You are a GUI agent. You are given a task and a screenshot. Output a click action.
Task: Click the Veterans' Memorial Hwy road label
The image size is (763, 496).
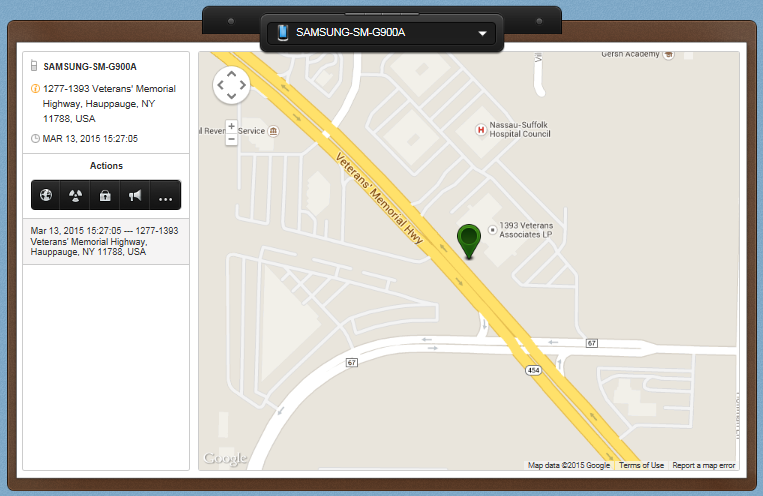[379, 198]
